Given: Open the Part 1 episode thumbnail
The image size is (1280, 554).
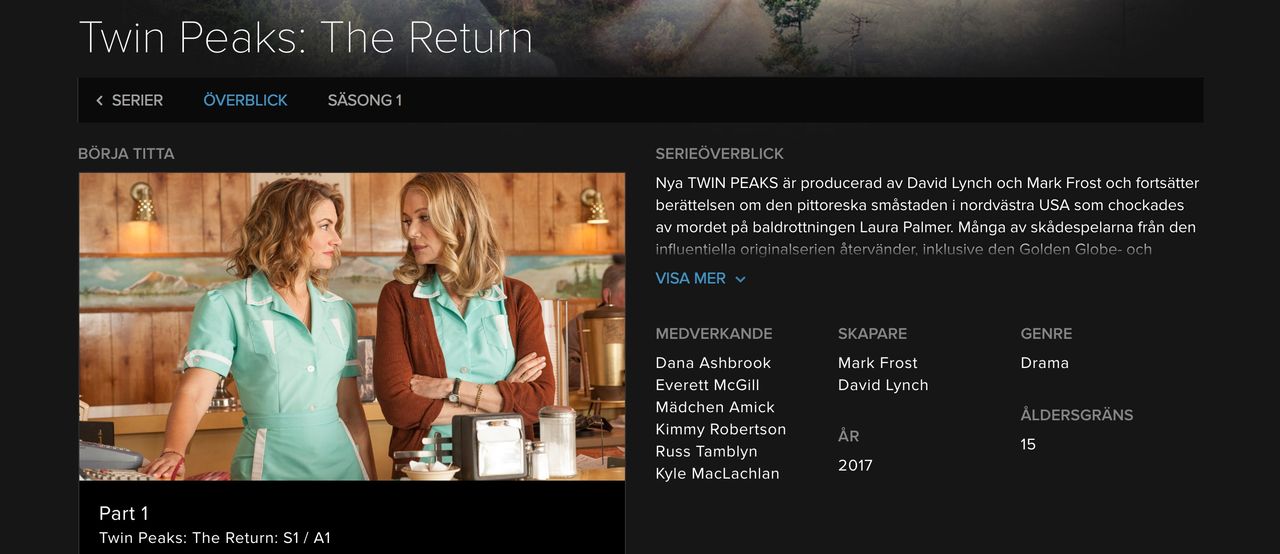Looking at the screenshot, I should pos(352,326).
